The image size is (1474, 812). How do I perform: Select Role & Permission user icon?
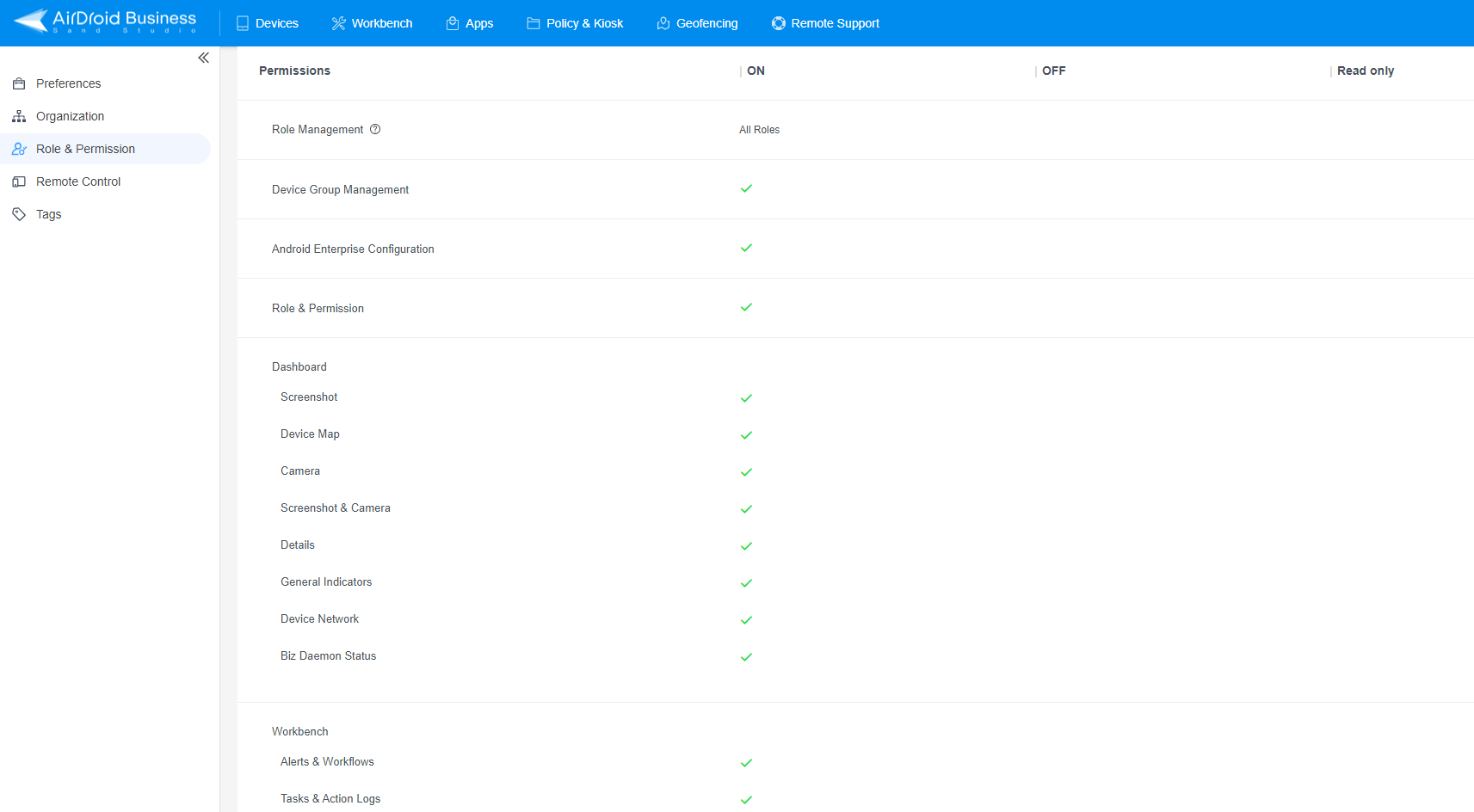tap(19, 149)
